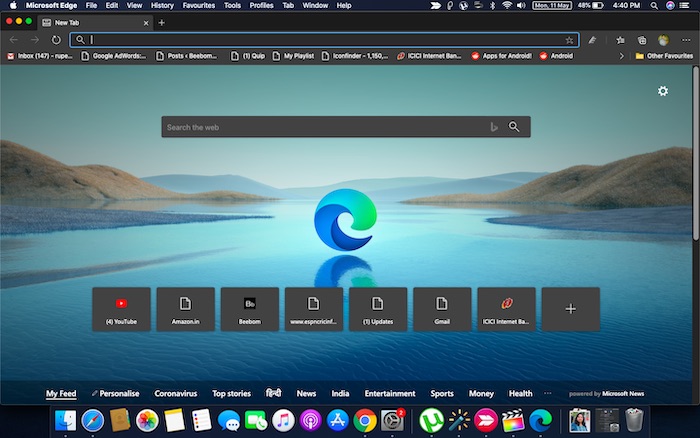
Task: Launch Google Chrome from the Dock
Action: [365, 421]
